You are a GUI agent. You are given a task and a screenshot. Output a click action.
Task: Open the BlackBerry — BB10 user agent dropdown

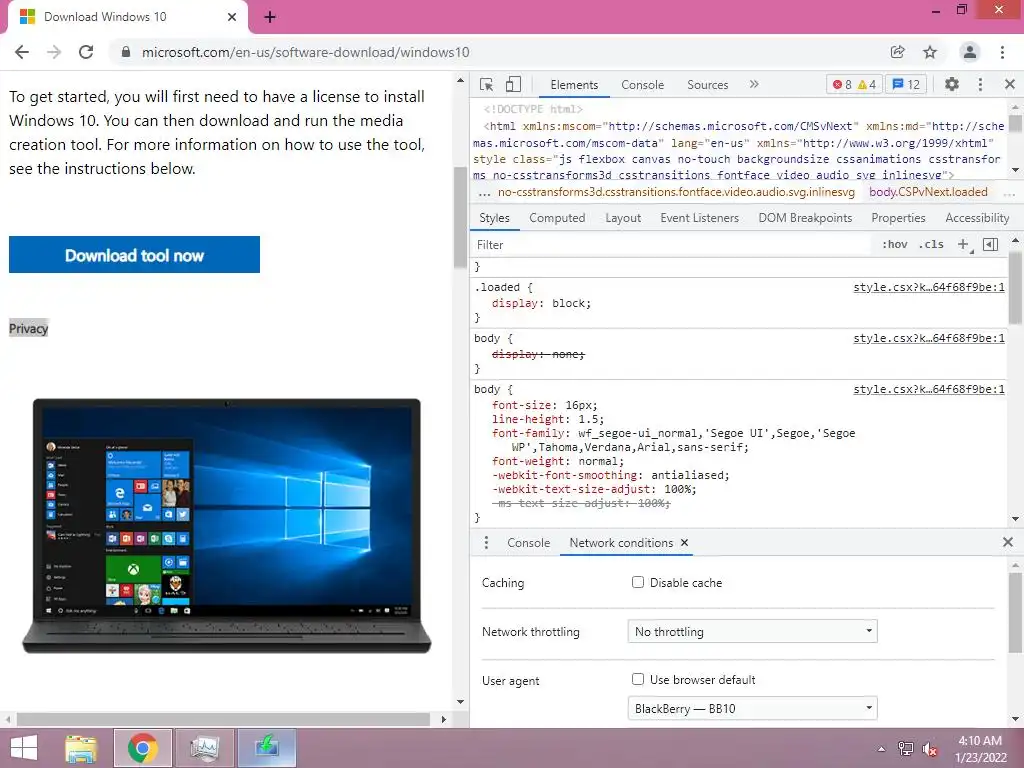pyautogui.click(x=752, y=709)
